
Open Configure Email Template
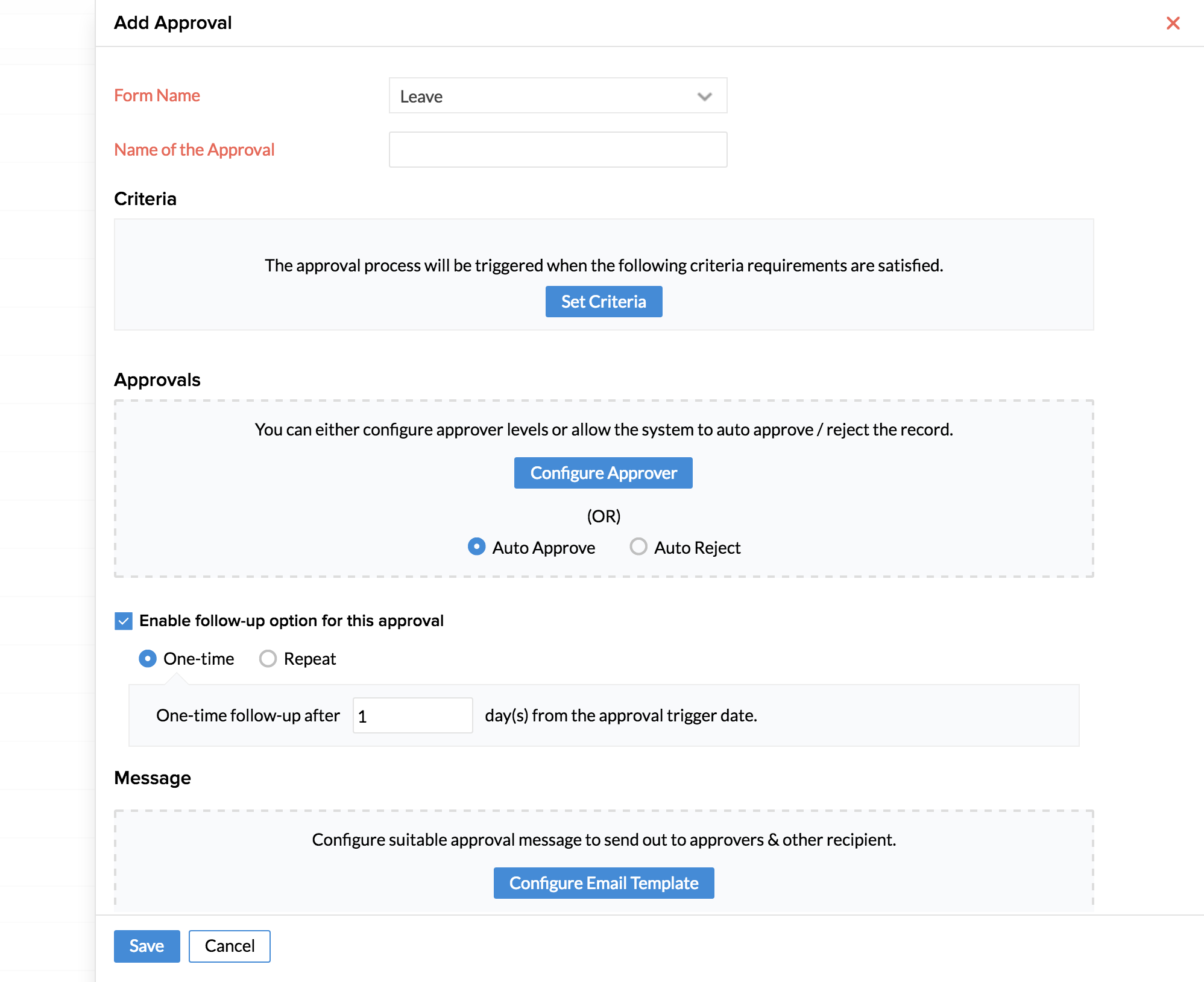[604, 883]
